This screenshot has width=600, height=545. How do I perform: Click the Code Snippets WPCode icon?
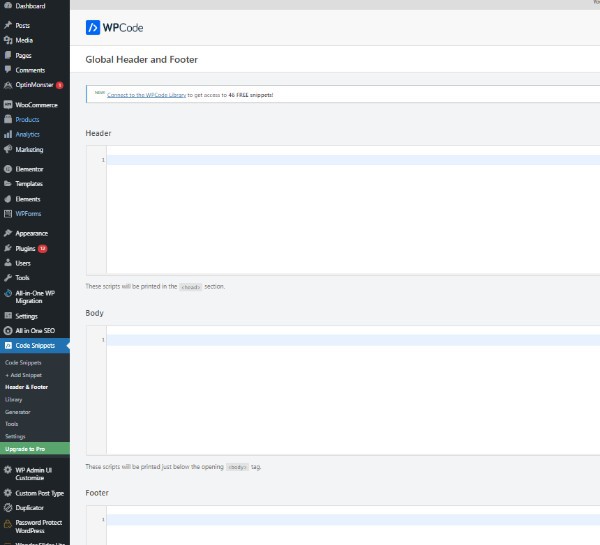[x=8, y=346]
